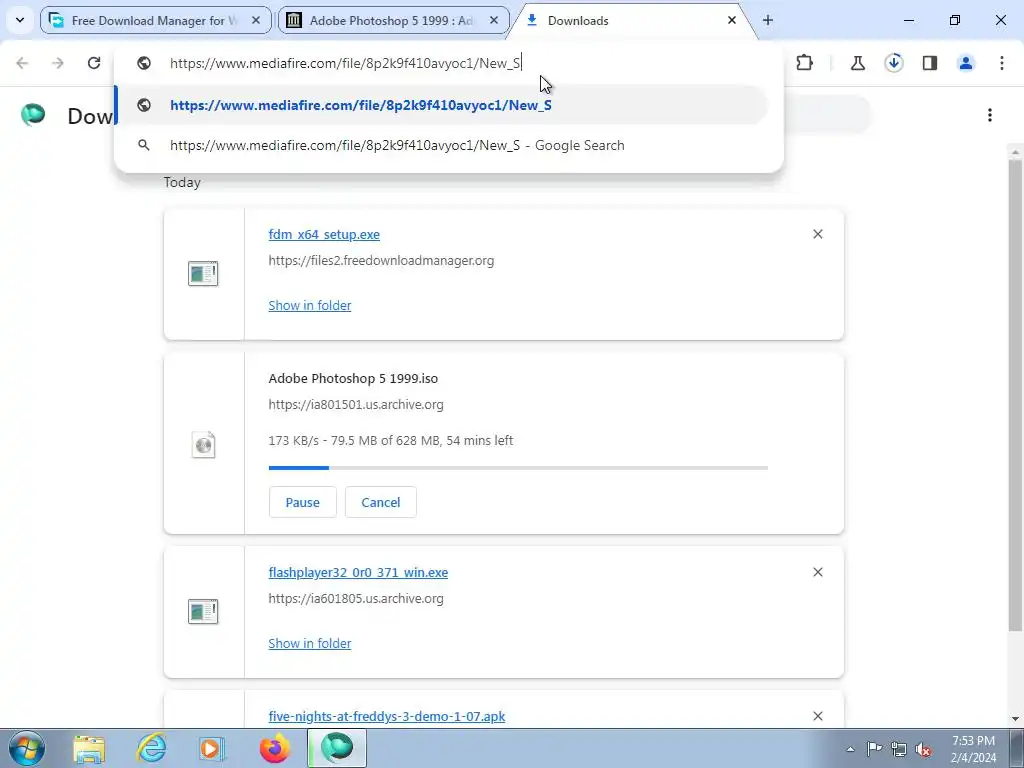Open Windows Explorer from the taskbar
The height and width of the screenshot is (768, 1024).
(x=89, y=748)
